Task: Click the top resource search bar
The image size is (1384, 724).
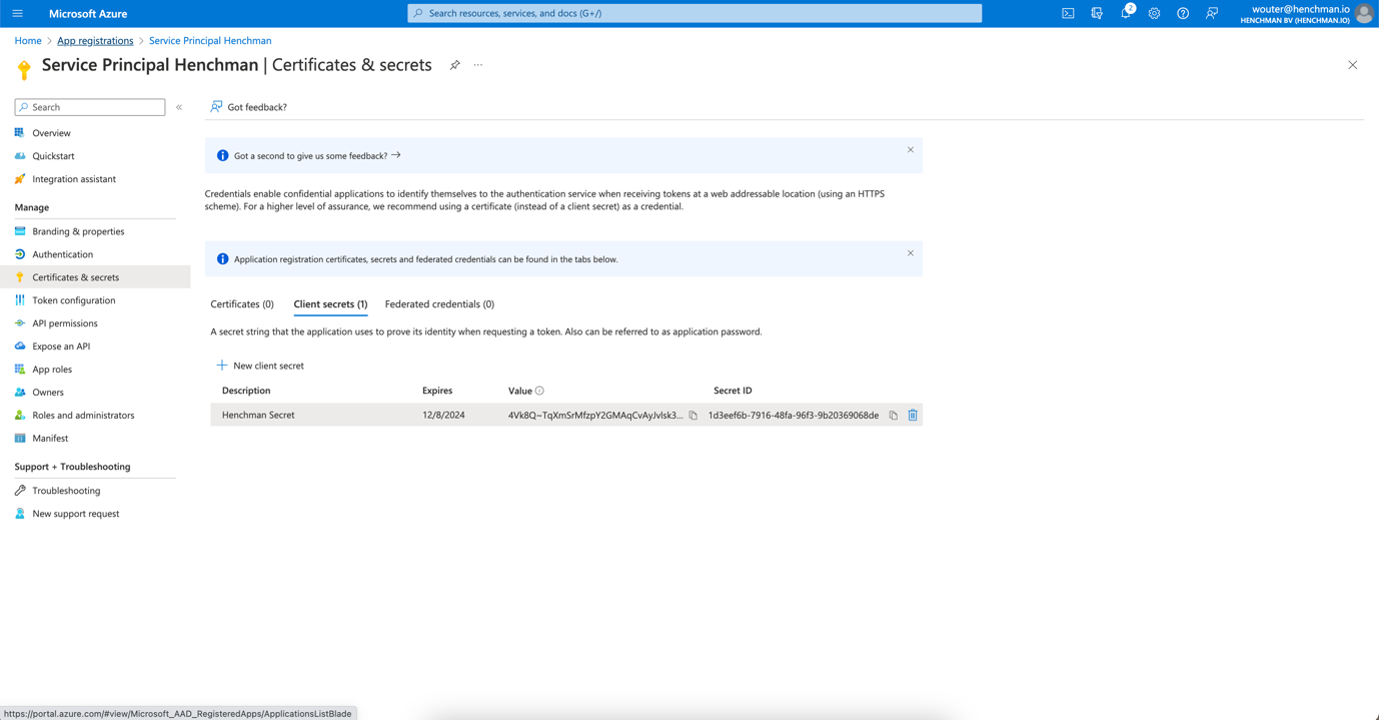Action: 697,14
